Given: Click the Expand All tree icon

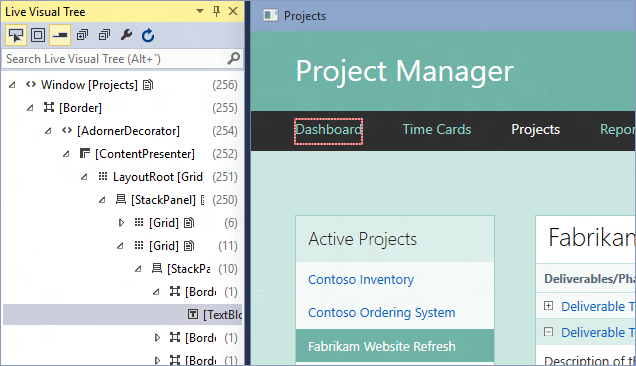Looking at the screenshot, I should pos(82,35).
